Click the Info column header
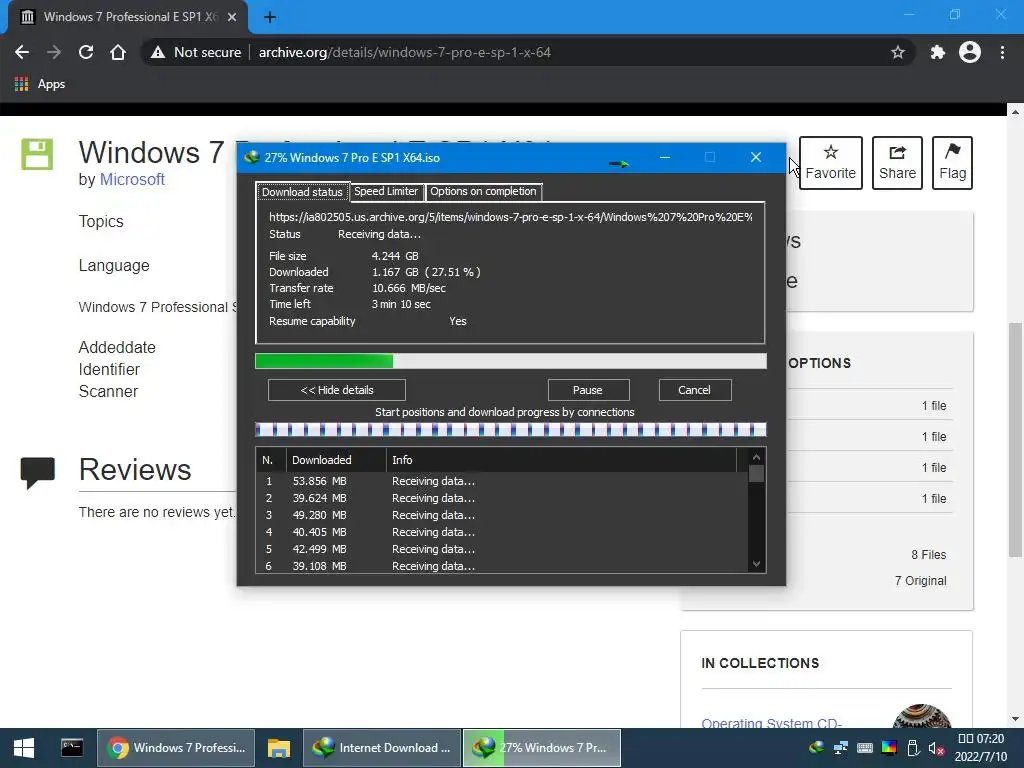Viewport: 1024px width, 768px height. click(x=562, y=460)
